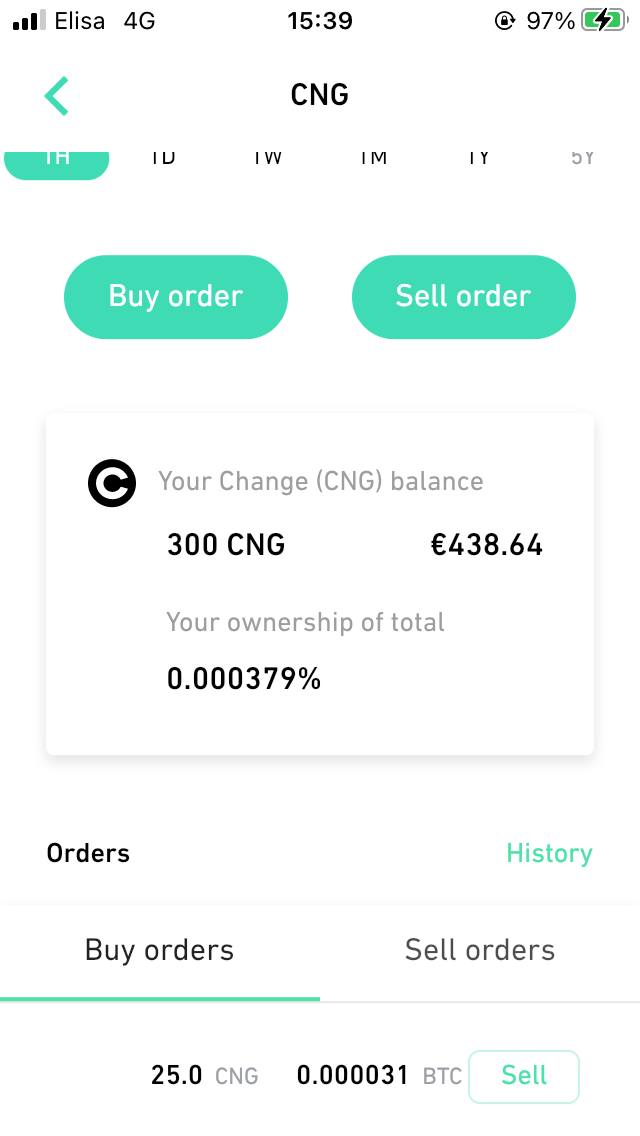Tap Sell on the 25.0 CNG order
This screenshot has height=1136, width=640.
click(x=524, y=1076)
